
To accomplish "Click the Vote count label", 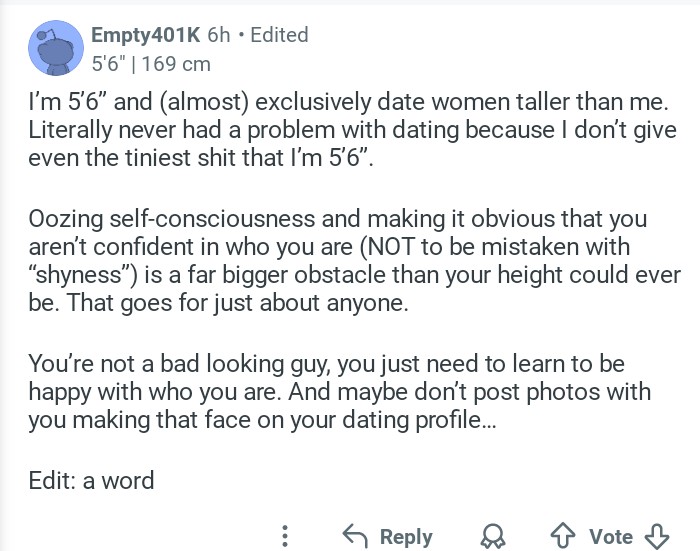I will (x=611, y=535).
